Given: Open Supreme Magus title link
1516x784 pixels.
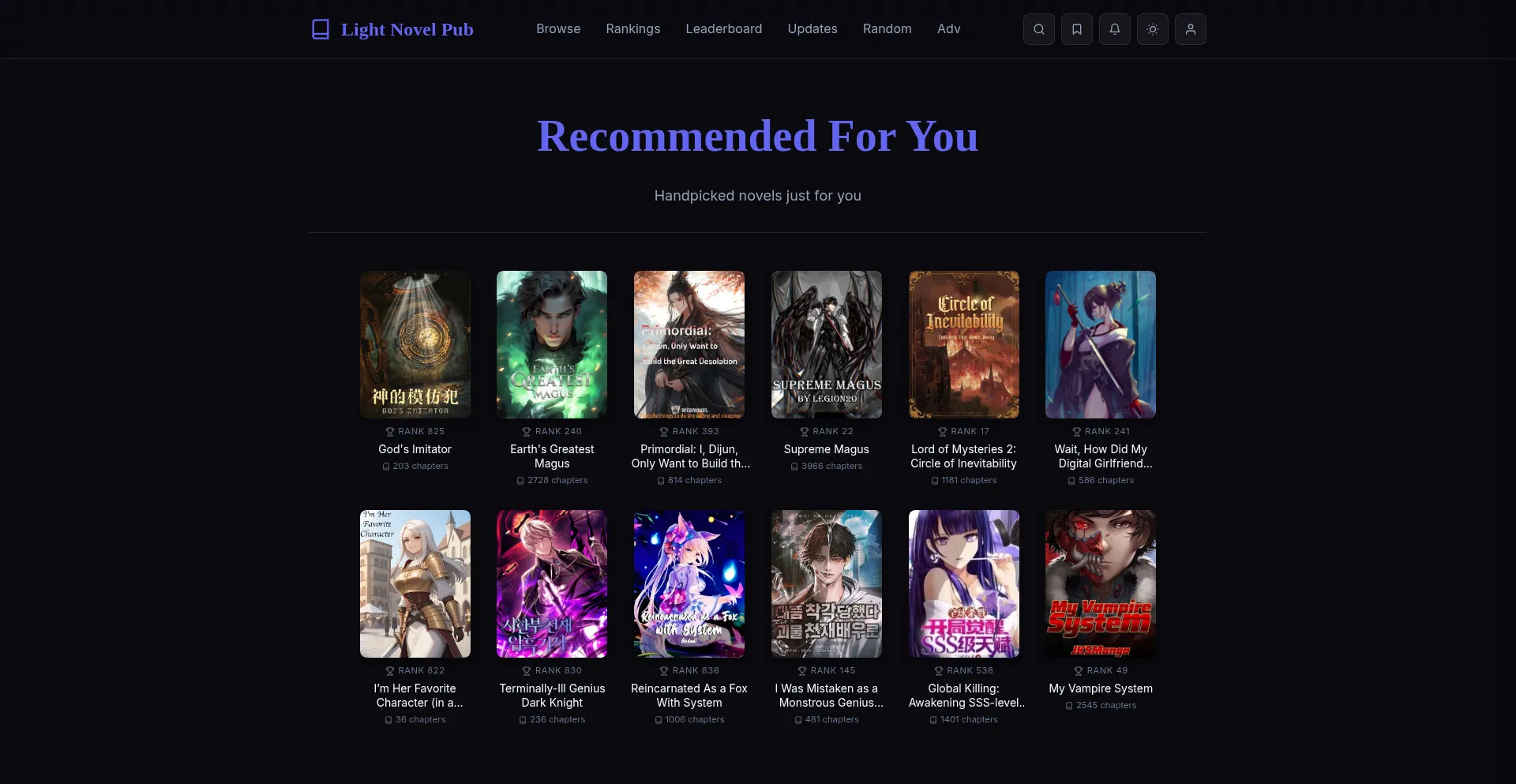Looking at the screenshot, I should pos(826,449).
